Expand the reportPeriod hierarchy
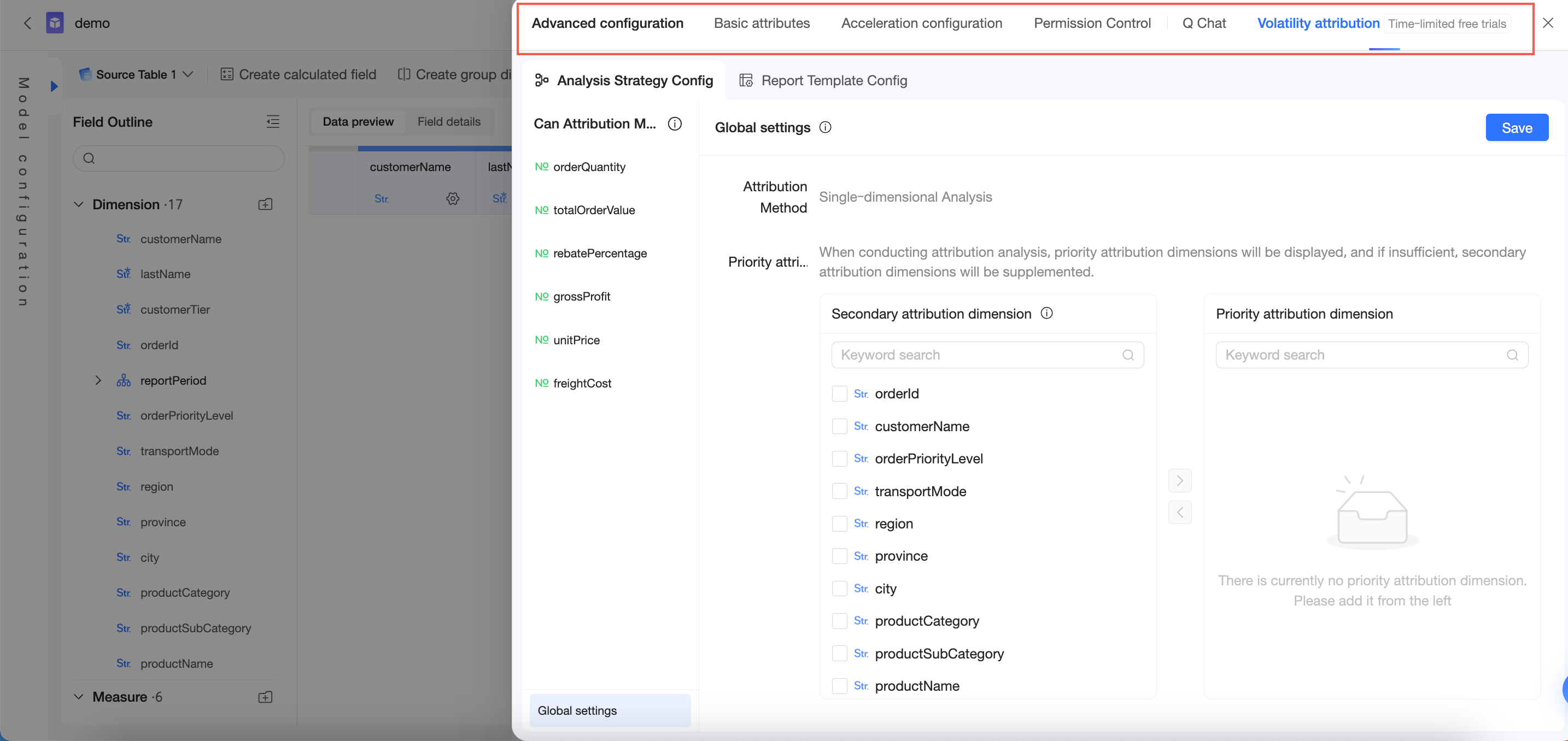 point(98,380)
